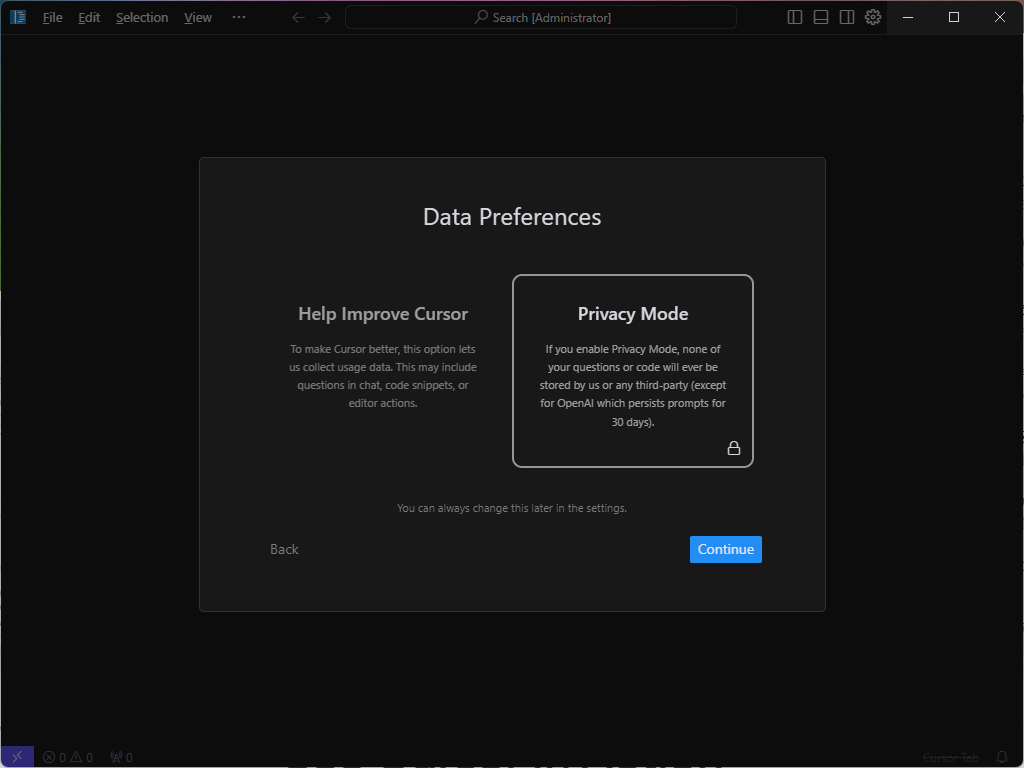Click the Data Preferences heading
The width and height of the screenshot is (1024, 768).
point(512,217)
